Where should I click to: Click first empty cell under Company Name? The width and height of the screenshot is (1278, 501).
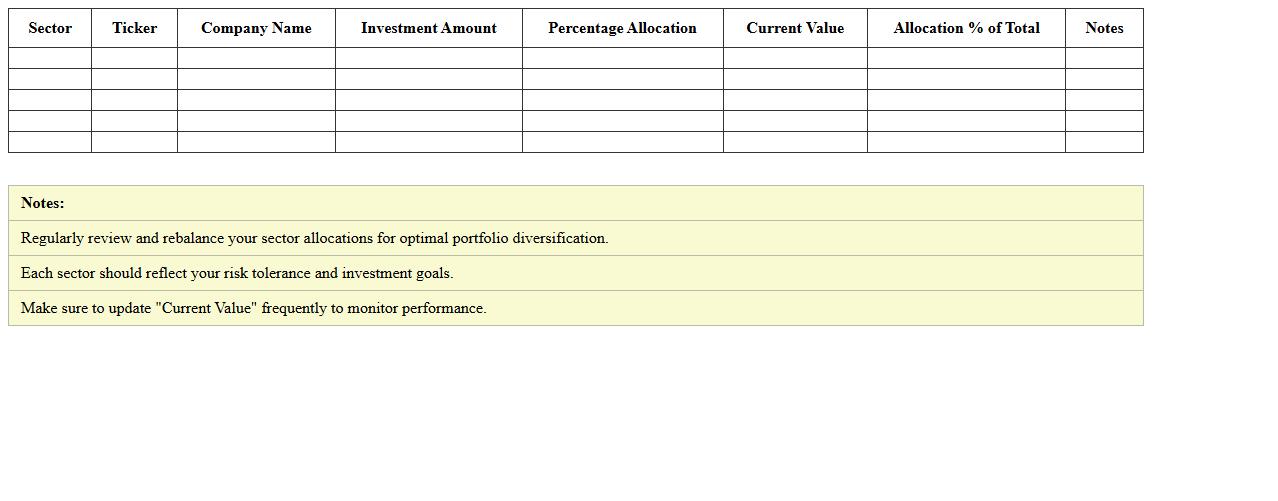point(256,58)
